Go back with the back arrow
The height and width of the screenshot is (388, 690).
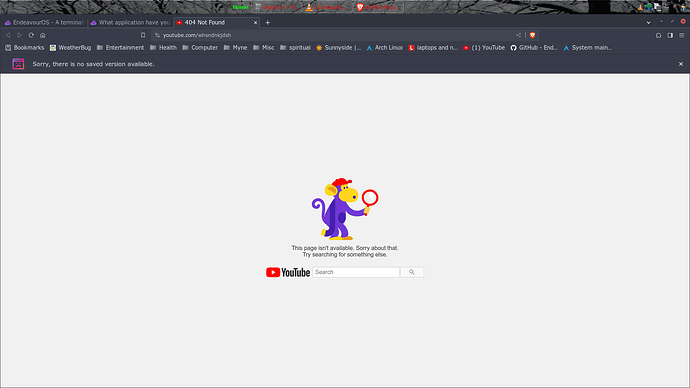coord(8,35)
